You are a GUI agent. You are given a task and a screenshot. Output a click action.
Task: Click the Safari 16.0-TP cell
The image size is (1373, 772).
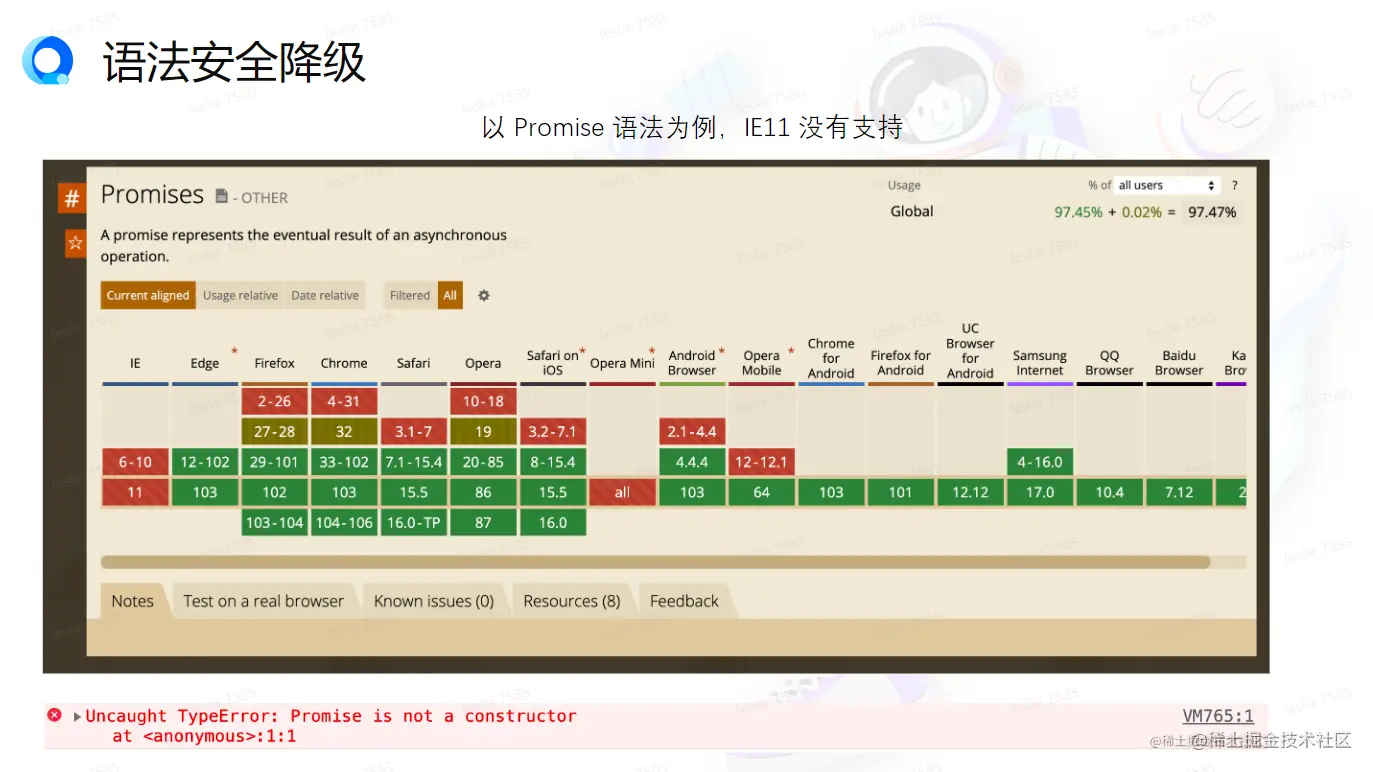click(413, 522)
